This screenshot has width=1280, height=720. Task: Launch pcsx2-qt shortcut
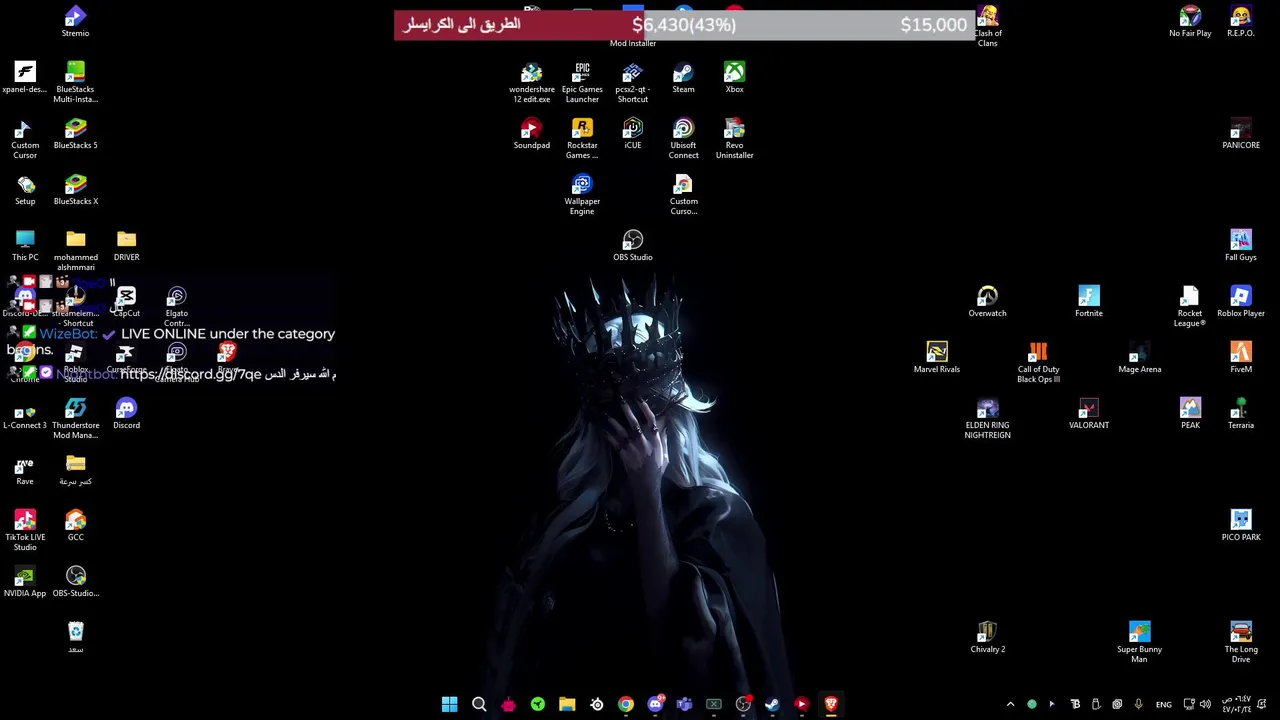click(x=633, y=83)
